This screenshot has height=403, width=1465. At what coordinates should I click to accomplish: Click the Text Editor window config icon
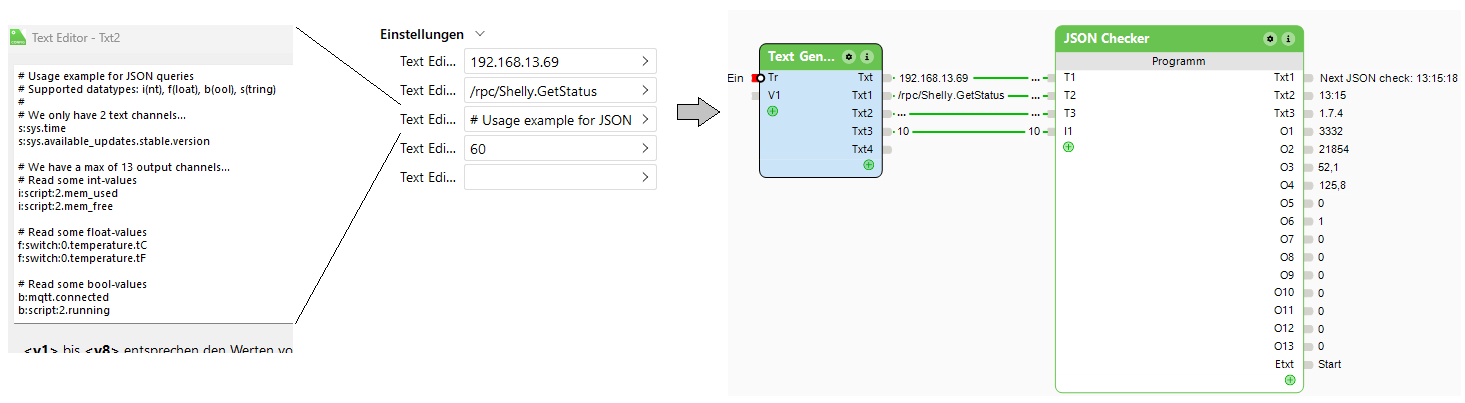tap(17, 38)
